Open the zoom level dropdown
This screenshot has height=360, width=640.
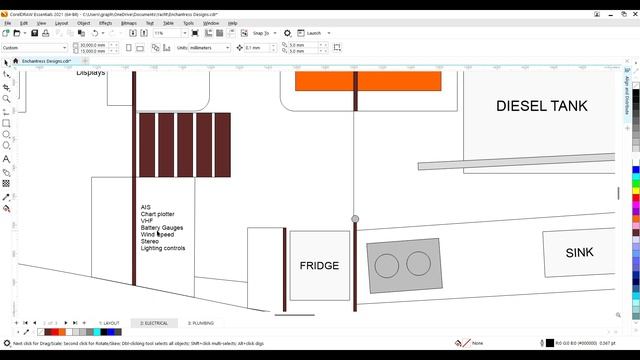(185, 33)
